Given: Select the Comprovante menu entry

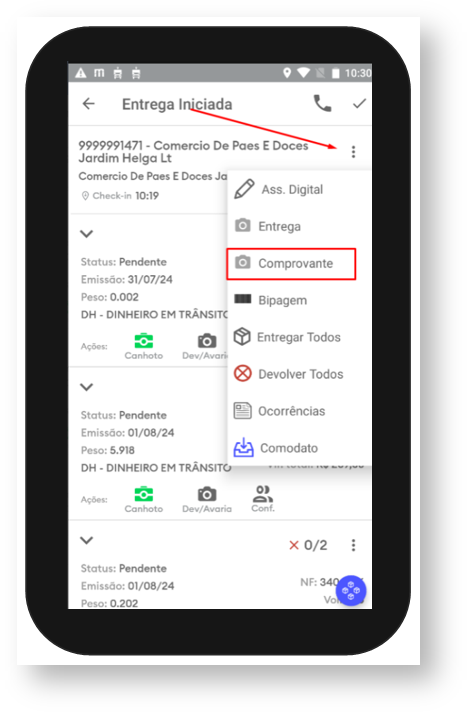Looking at the screenshot, I should click(291, 263).
